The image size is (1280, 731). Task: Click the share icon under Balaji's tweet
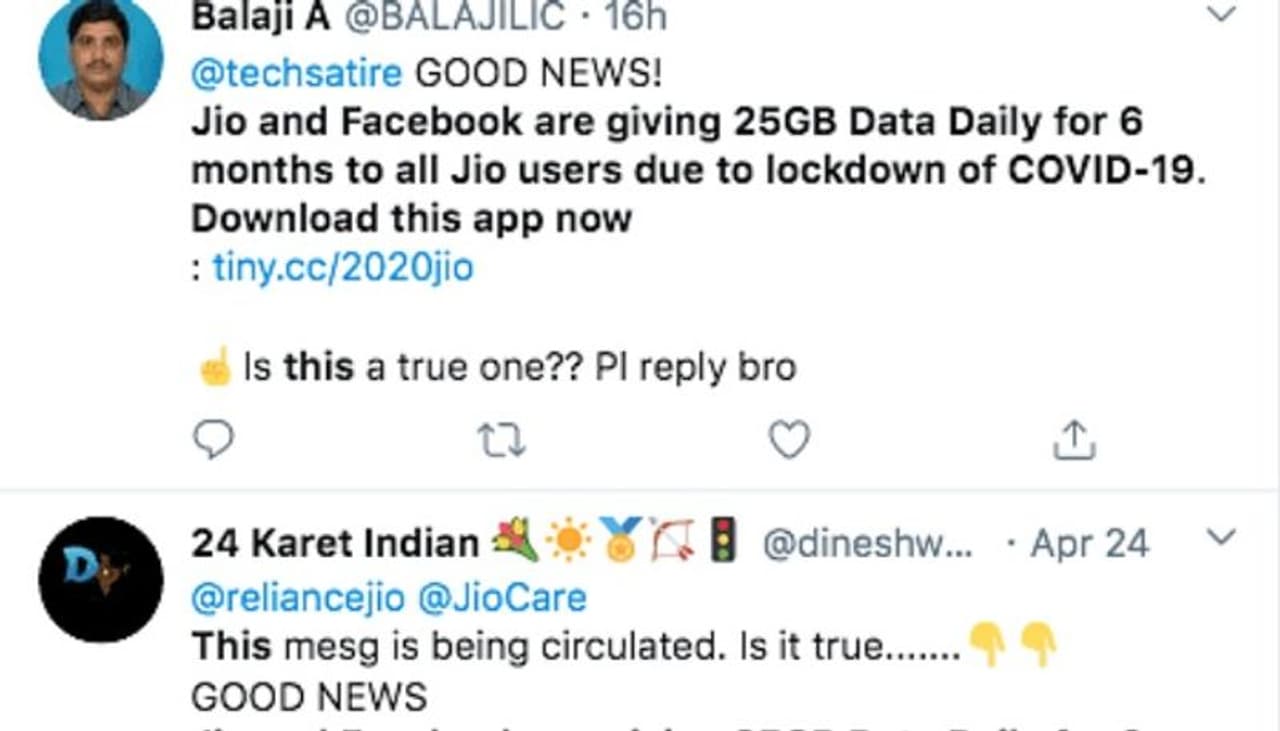pos(1074,439)
